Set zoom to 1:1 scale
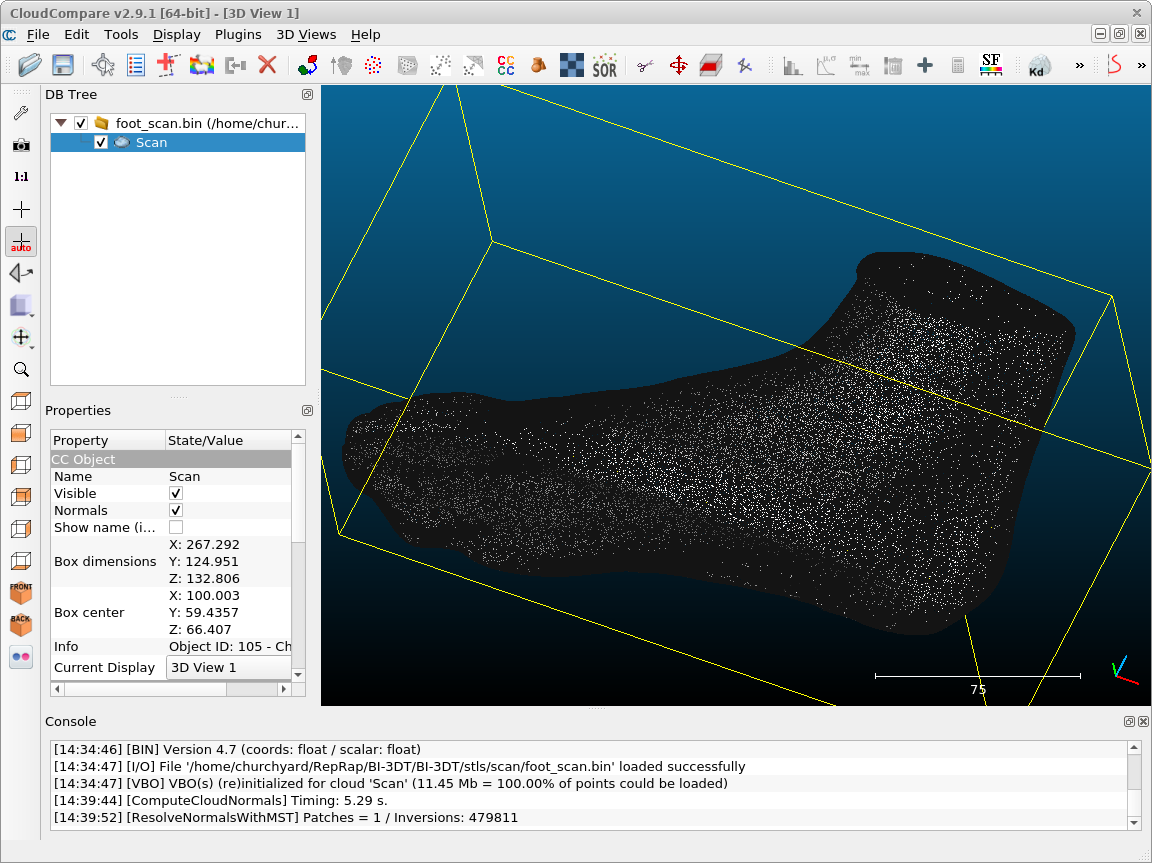 click(x=21, y=177)
